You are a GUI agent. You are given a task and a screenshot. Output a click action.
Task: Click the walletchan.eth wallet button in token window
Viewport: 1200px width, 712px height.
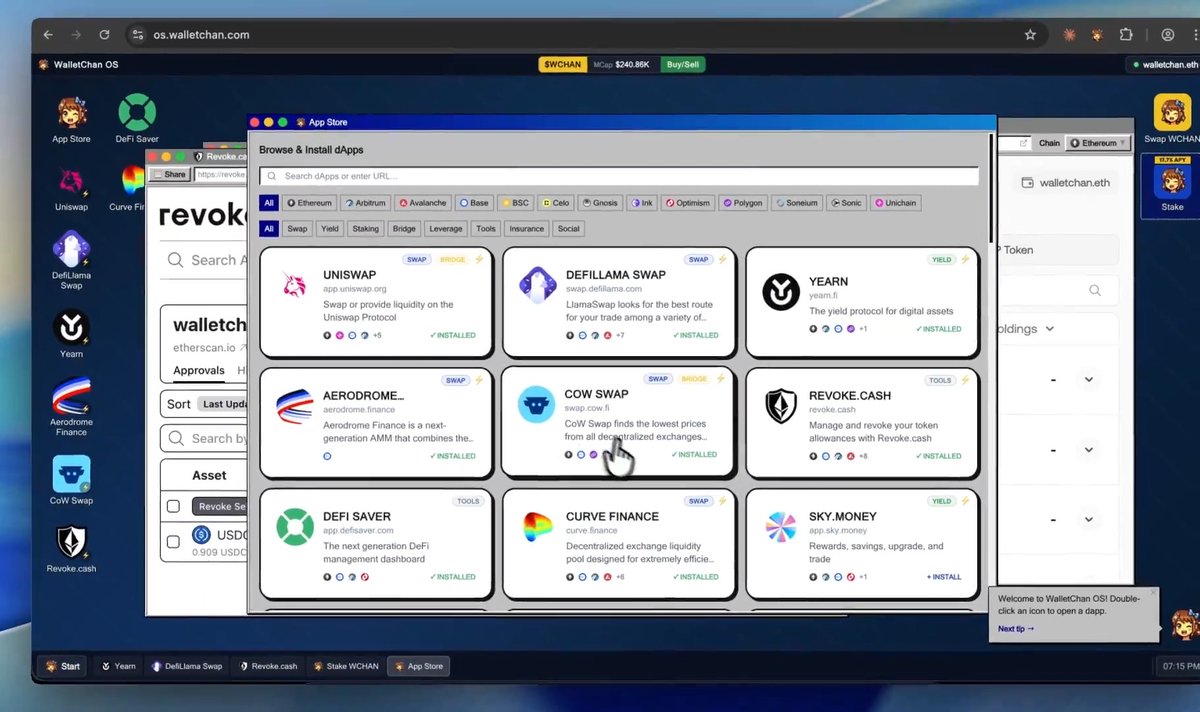coord(1066,183)
